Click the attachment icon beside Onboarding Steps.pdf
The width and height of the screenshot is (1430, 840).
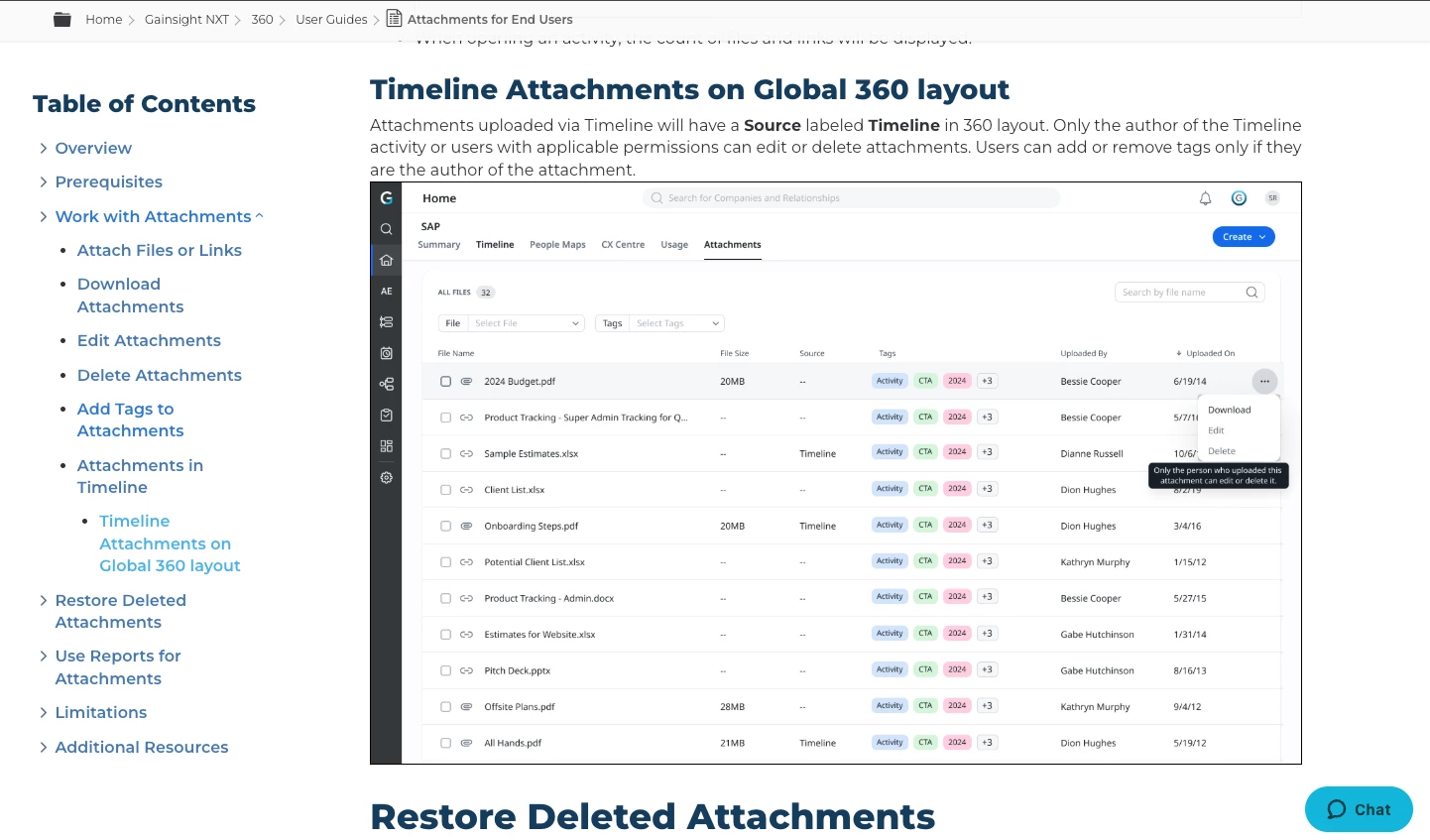click(466, 526)
